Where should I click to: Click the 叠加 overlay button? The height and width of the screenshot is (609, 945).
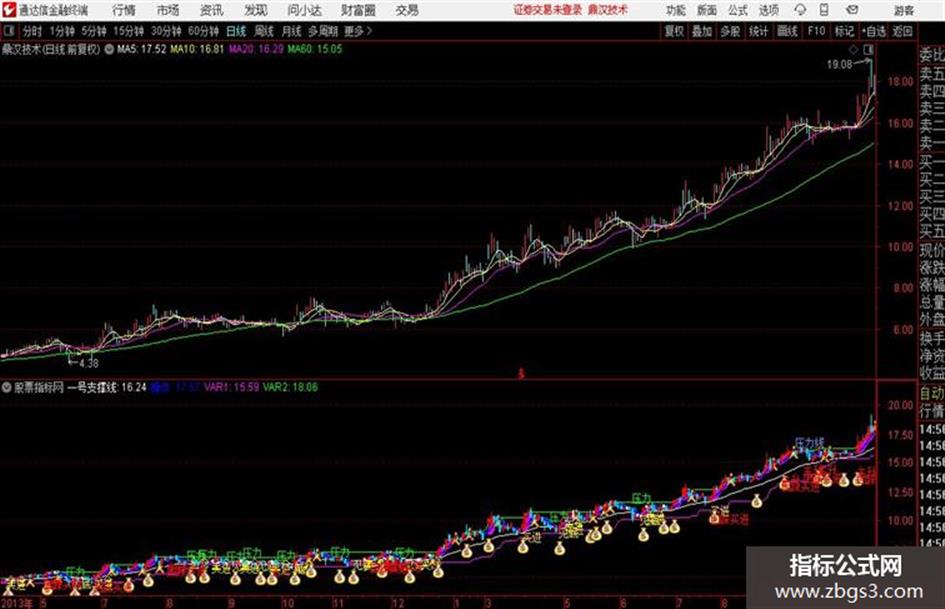click(702, 31)
